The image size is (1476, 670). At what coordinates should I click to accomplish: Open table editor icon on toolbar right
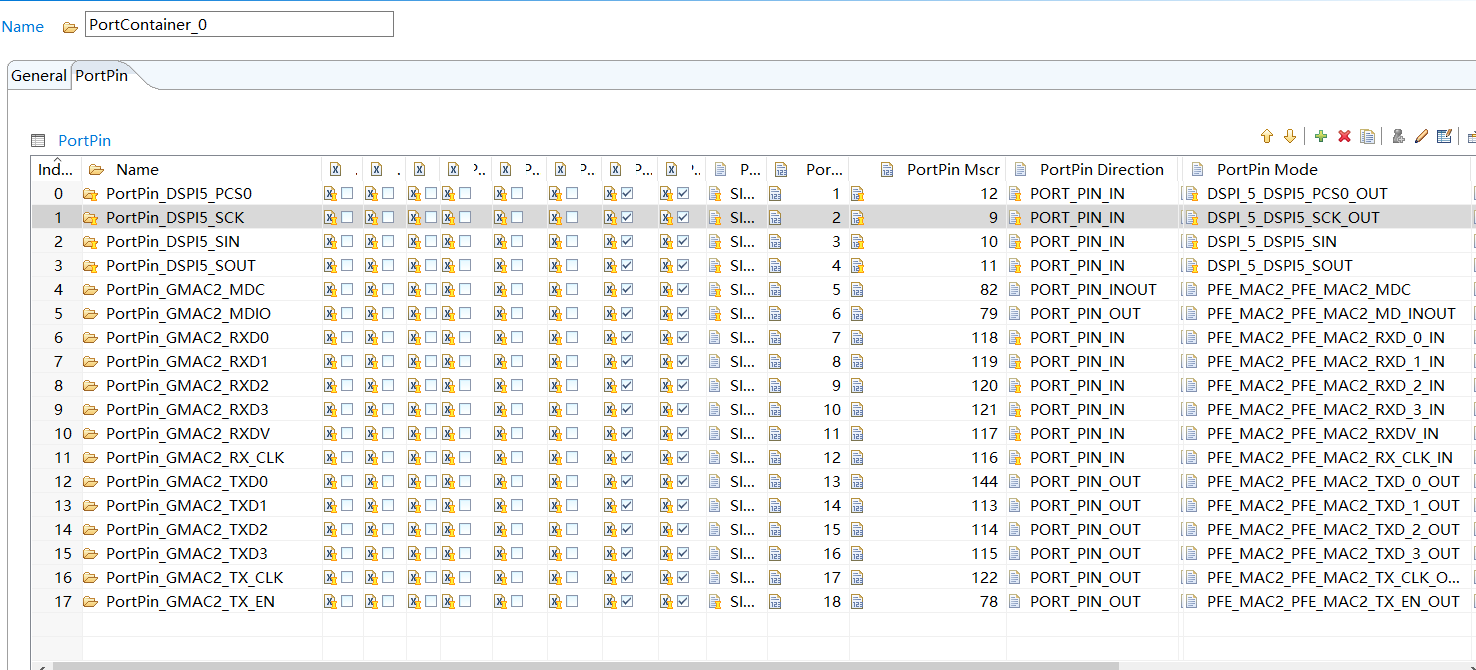coord(1444,136)
